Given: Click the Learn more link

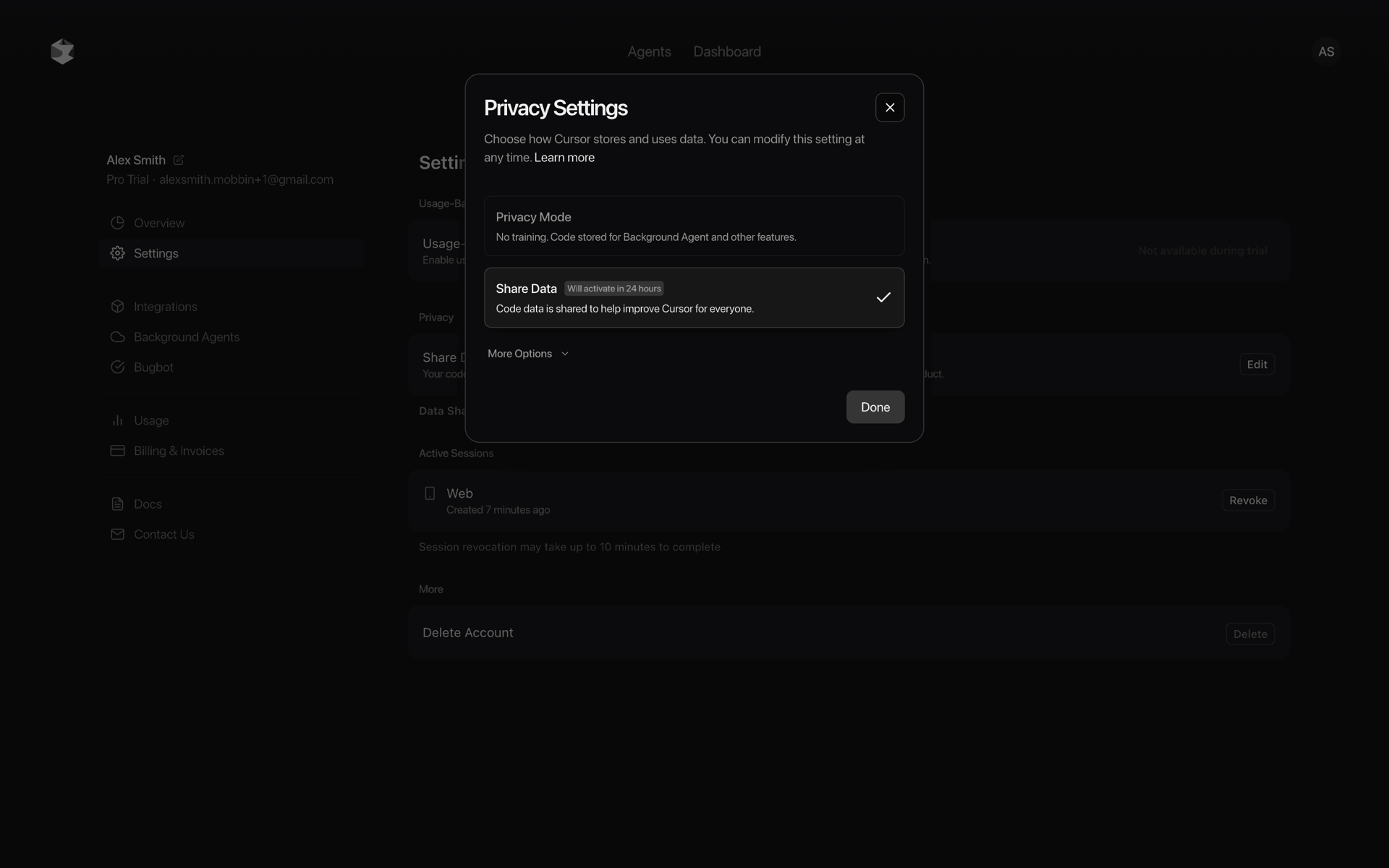Looking at the screenshot, I should click(564, 158).
